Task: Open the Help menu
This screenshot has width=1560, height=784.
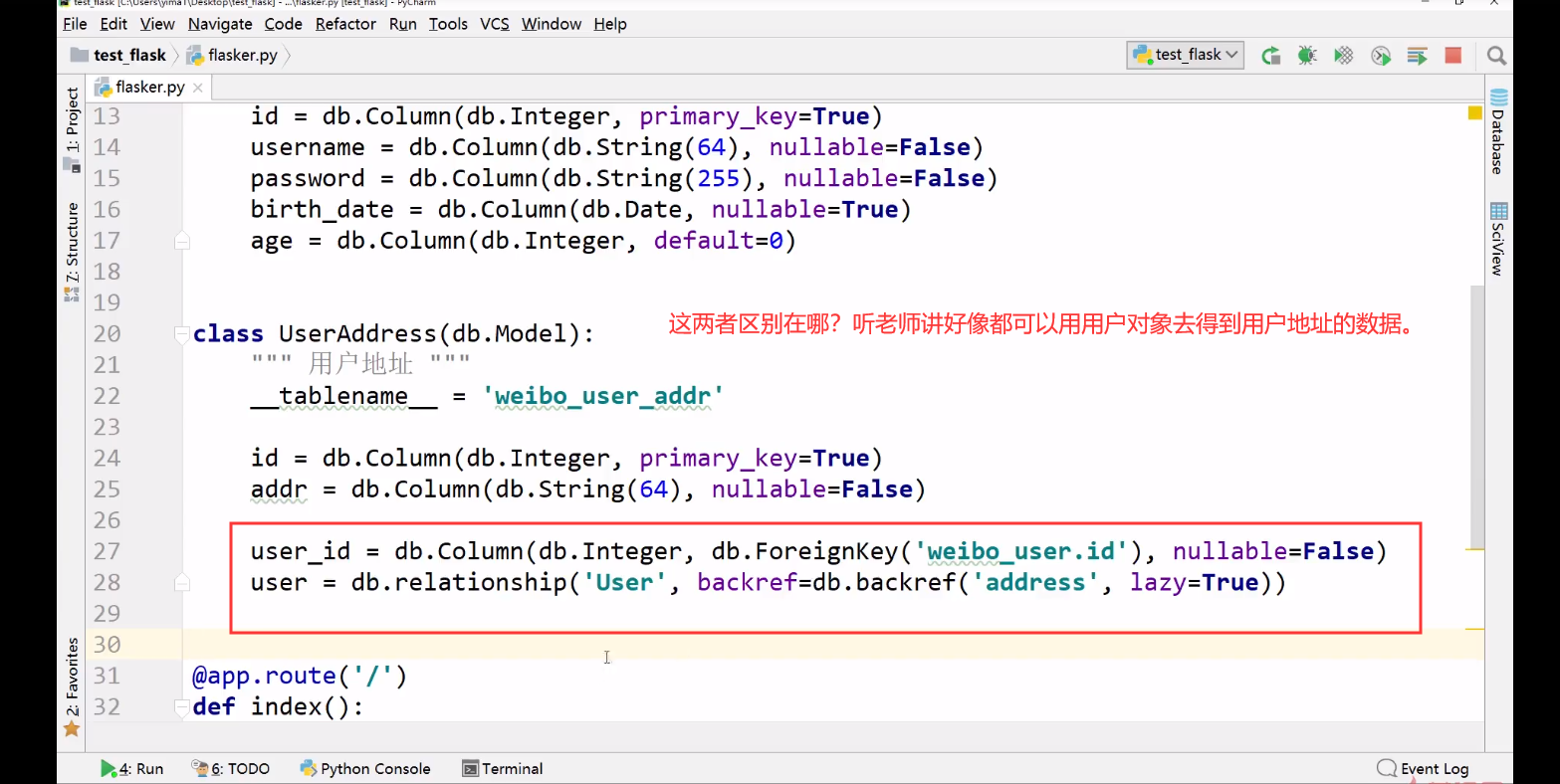Action: (610, 24)
